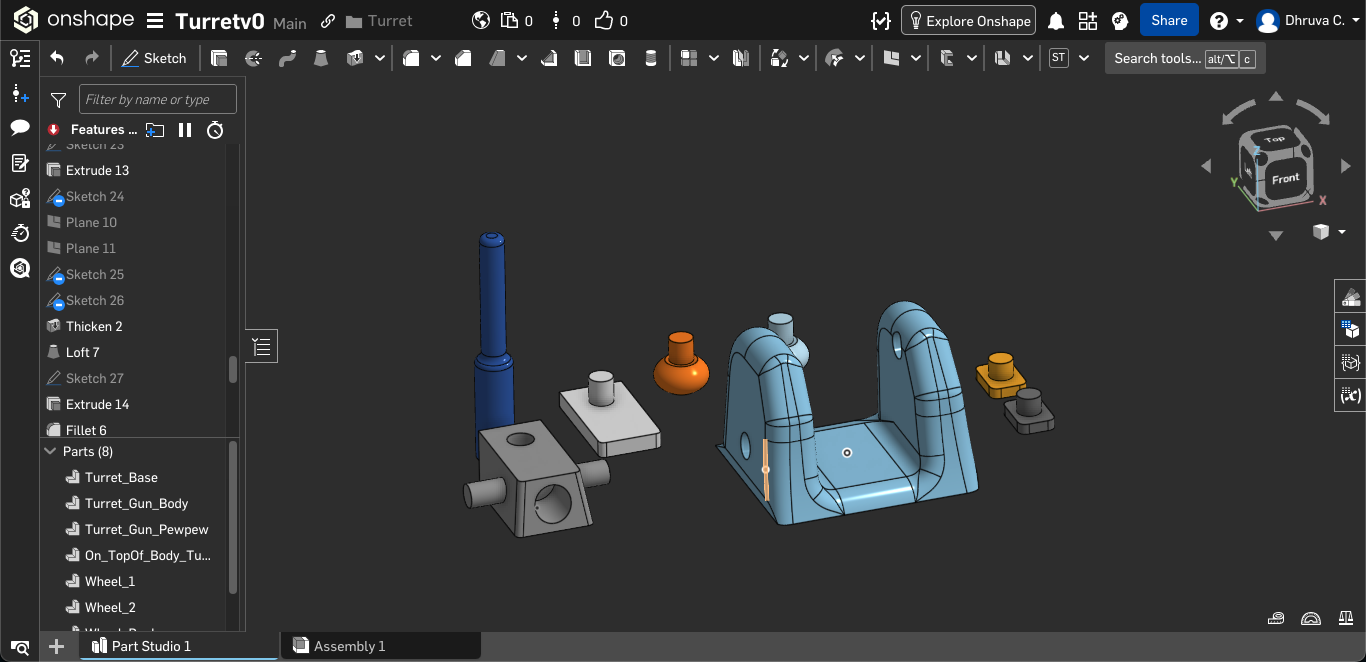This screenshot has height=662, width=1366.
Task: Select the Plane tool icon
Action: pos(892,58)
